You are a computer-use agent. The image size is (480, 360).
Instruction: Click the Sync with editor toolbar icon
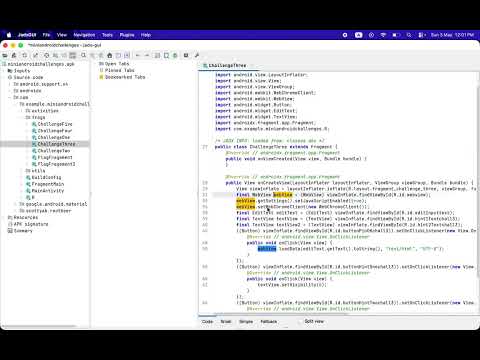tap(47, 55)
